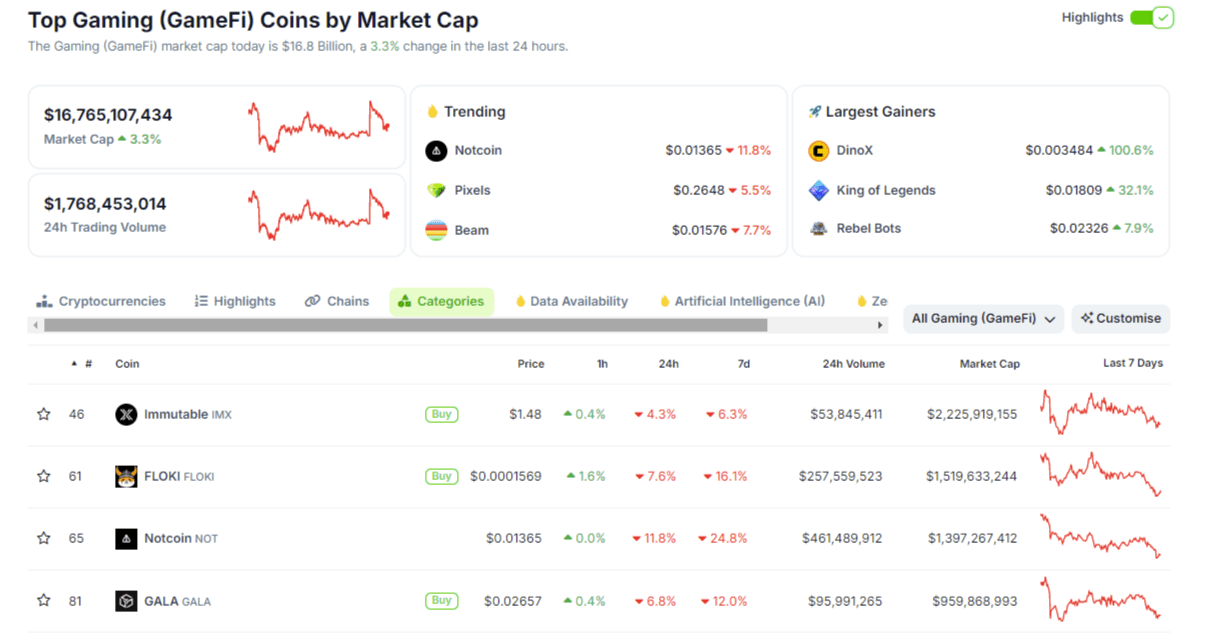
Task: Sort by the 24h Volume column header
Action: [853, 364]
